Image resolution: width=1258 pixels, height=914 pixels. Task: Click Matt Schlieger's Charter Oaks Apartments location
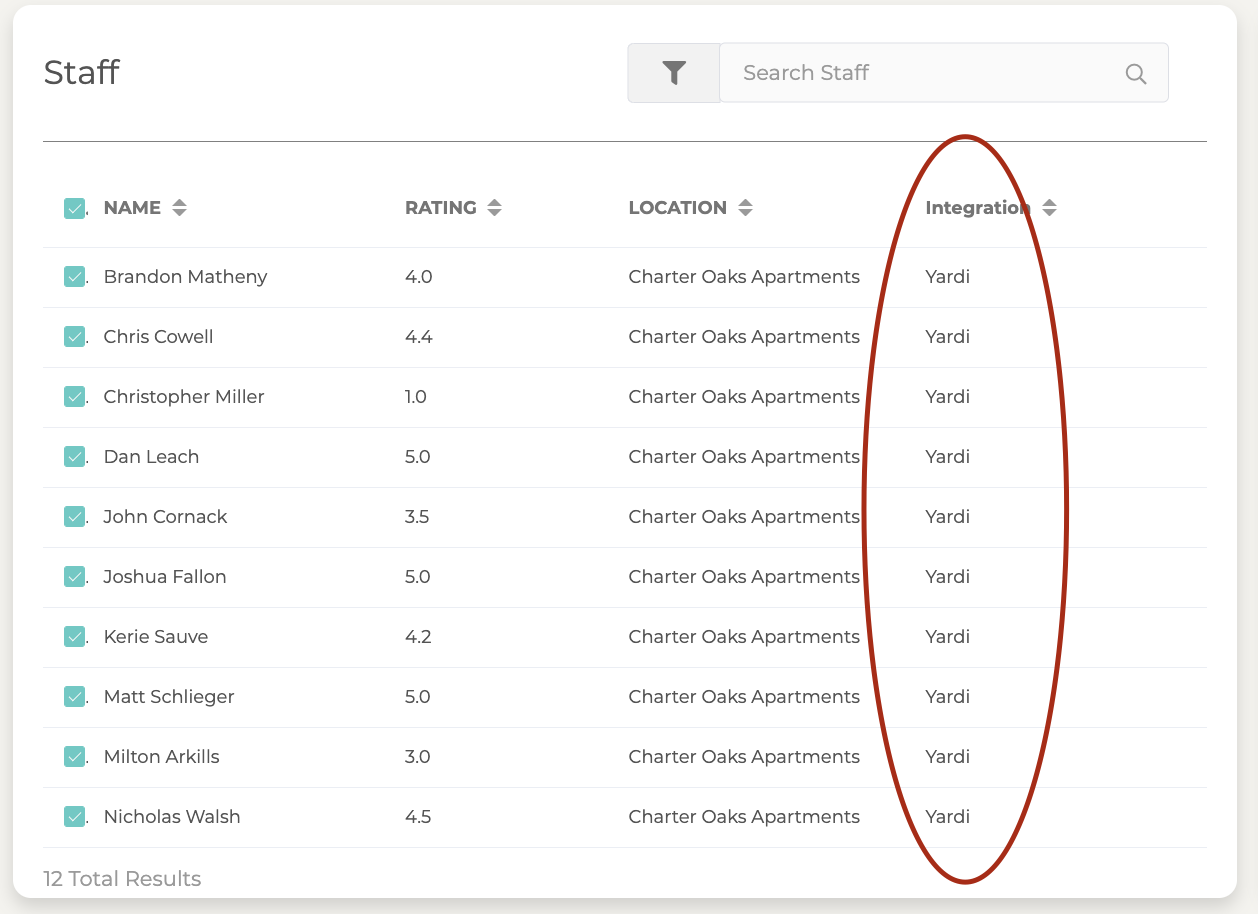point(744,697)
